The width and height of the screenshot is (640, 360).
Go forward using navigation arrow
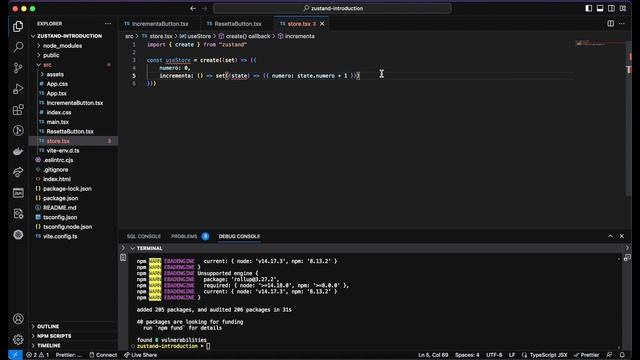point(204,8)
